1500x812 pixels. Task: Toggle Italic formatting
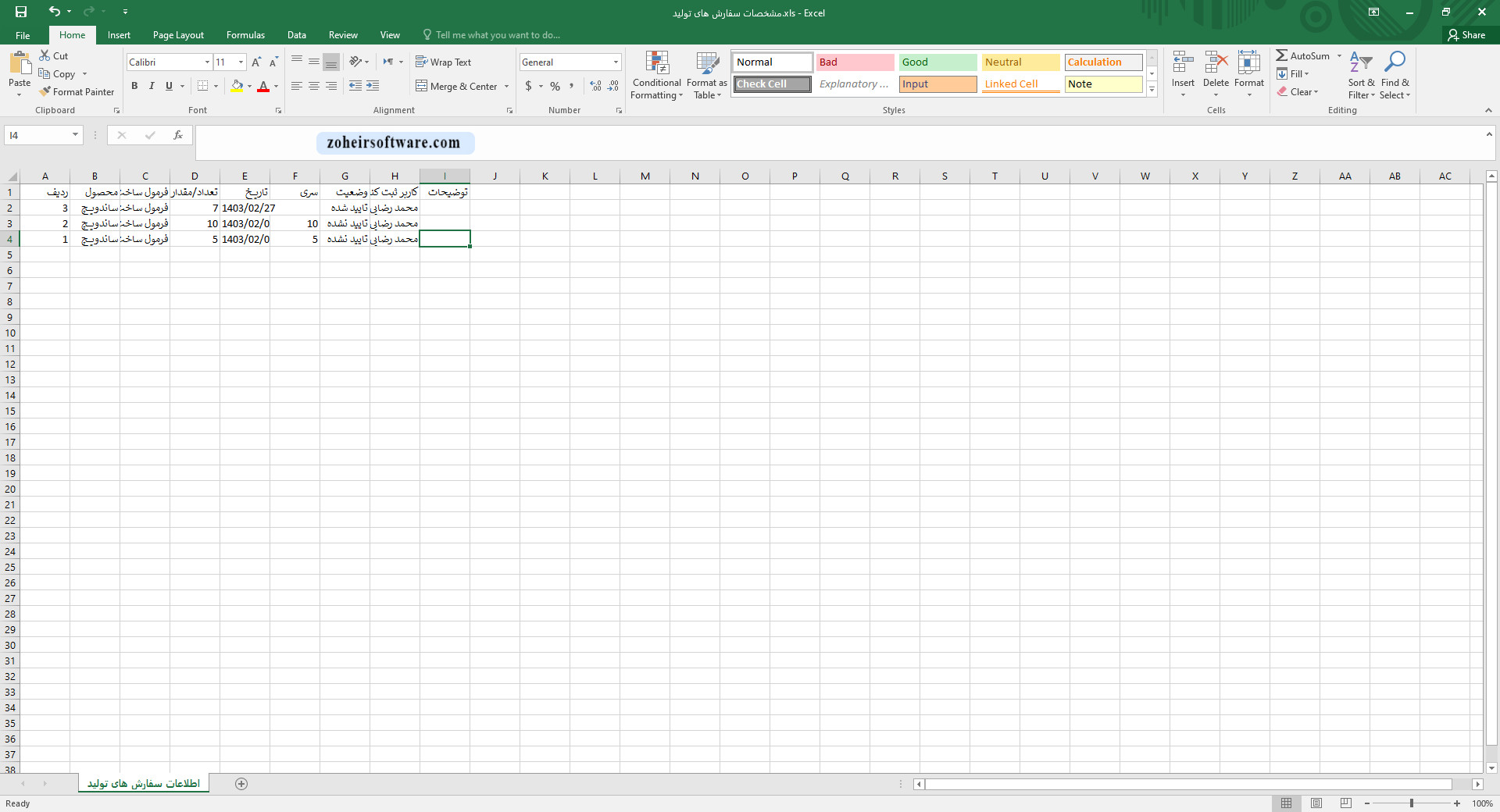tap(152, 86)
